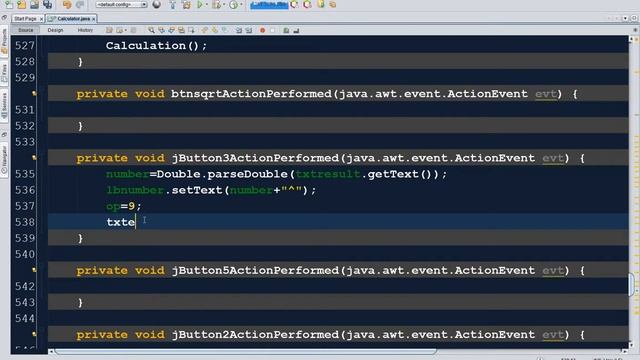Image resolution: width=640 pixels, height=360 pixels.
Task: Click gutter marker beside btnsqrtActionPerformed
Action: (x=35, y=94)
